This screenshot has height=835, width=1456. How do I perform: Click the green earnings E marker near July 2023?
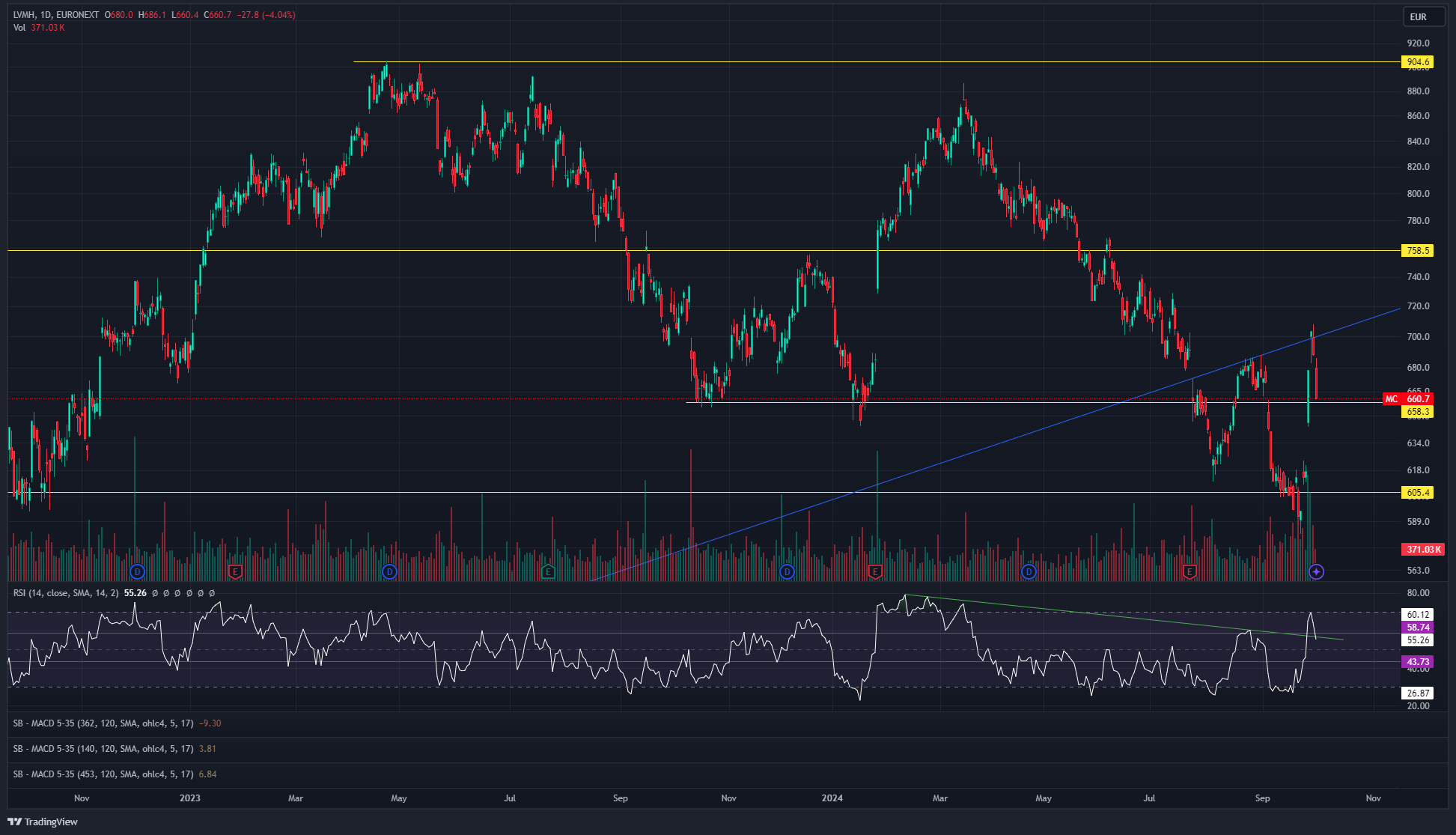pos(548,572)
